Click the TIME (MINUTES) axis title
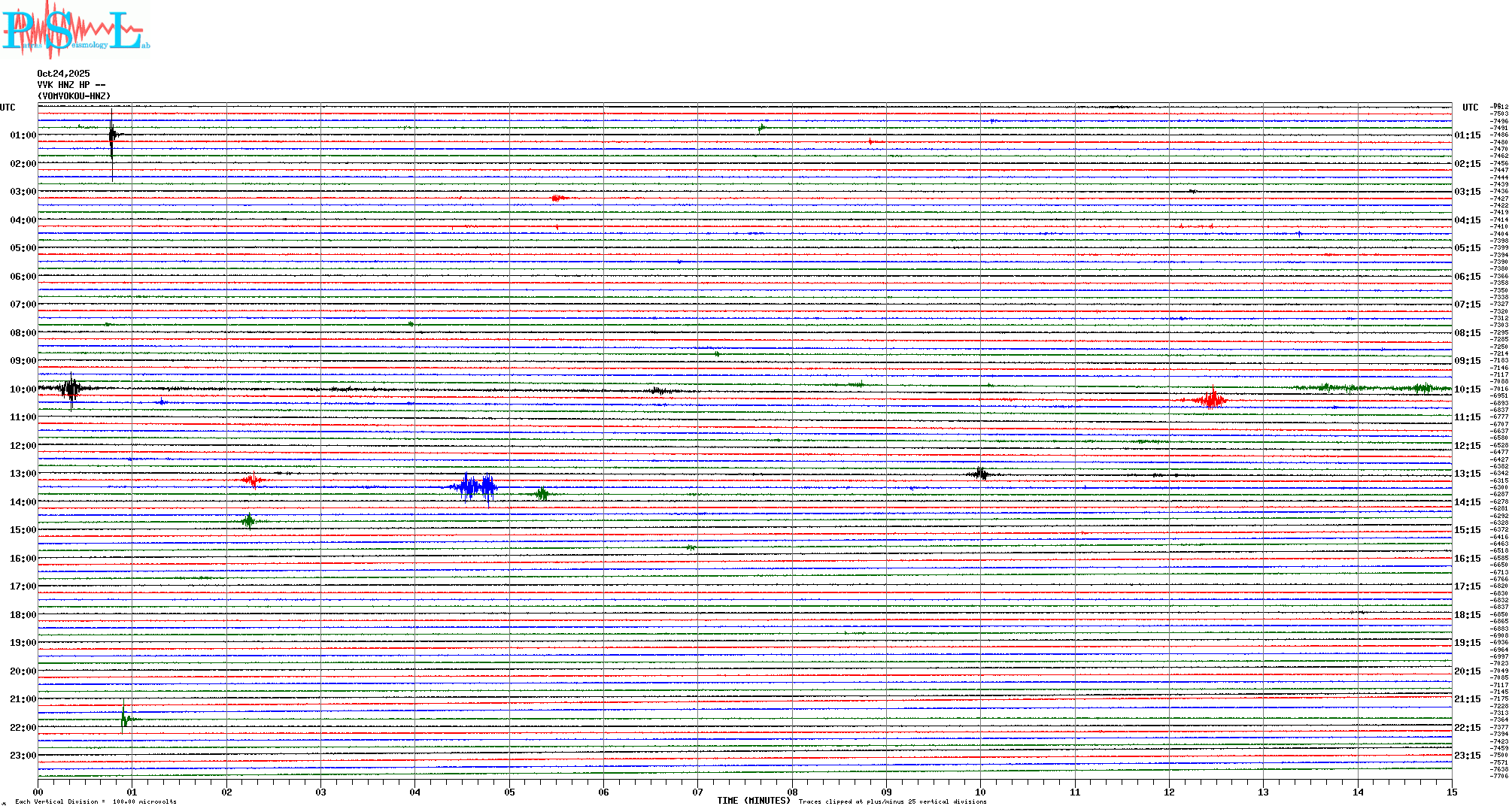This screenshot has height=812, width=1512. point(754,801)
